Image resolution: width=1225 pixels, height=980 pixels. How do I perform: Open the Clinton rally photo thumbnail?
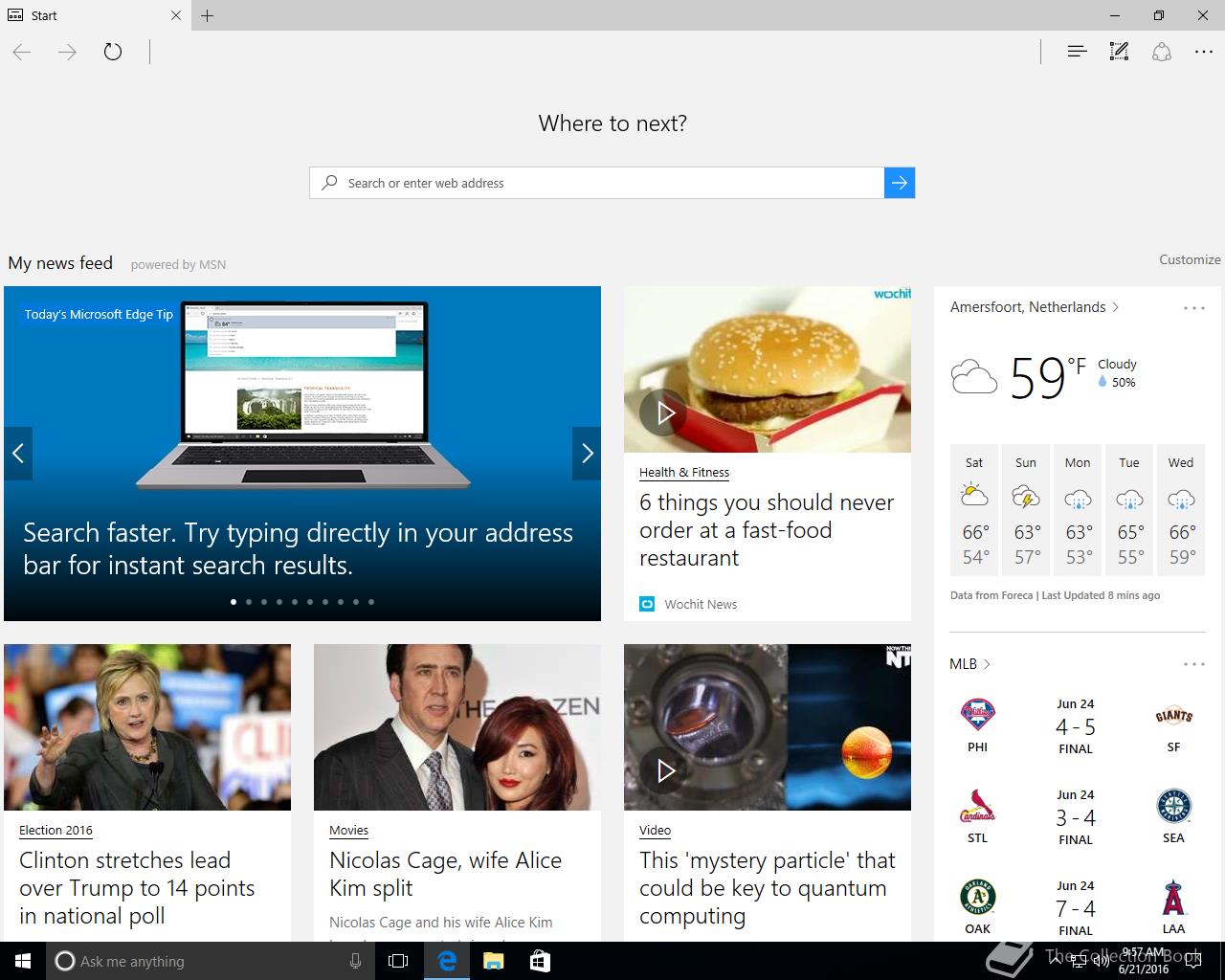(147, 727)
